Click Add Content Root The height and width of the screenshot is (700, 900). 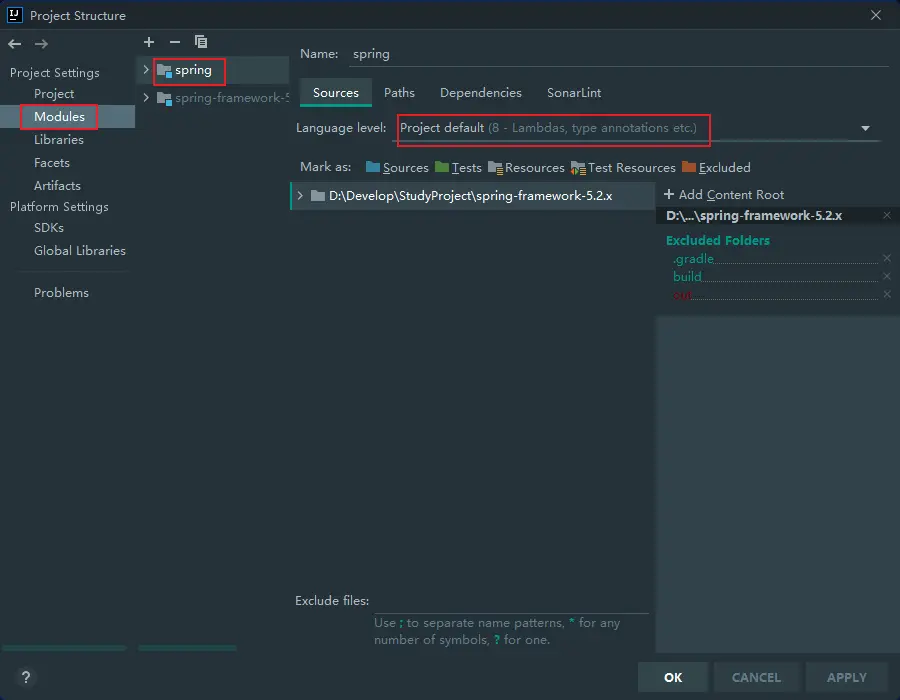pos(723,195)
